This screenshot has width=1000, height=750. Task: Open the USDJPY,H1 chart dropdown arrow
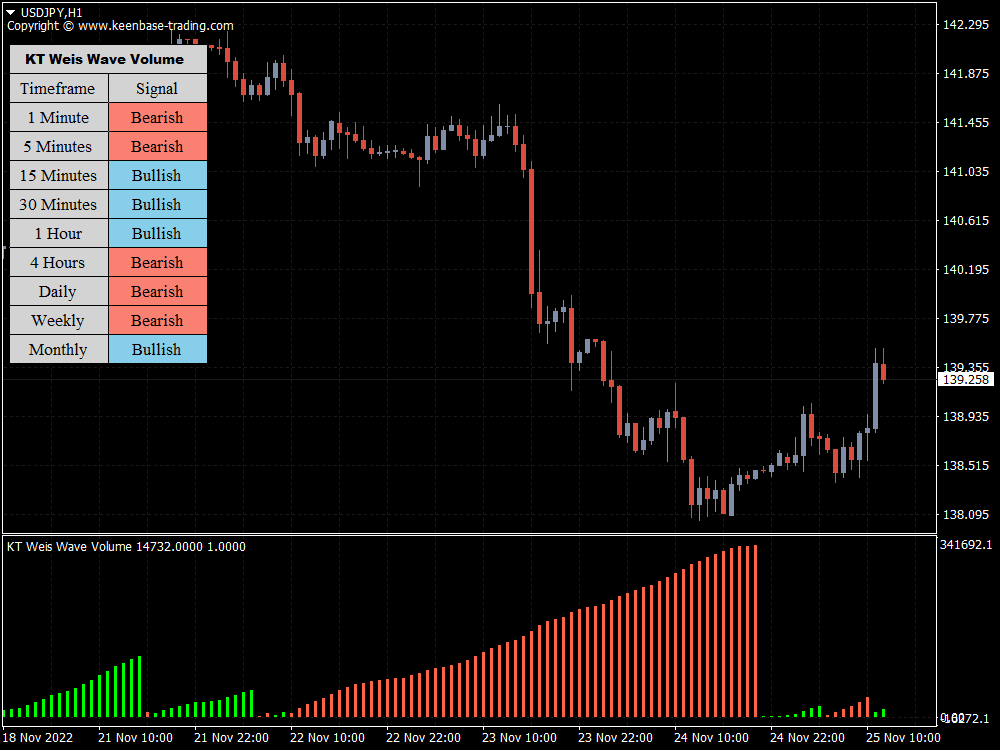pyautogui.click(x=11, y=12)
